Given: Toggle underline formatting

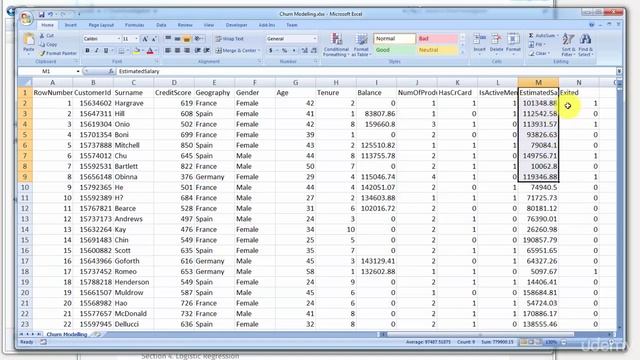Looking at the screenshot, I should coord(106,51).
